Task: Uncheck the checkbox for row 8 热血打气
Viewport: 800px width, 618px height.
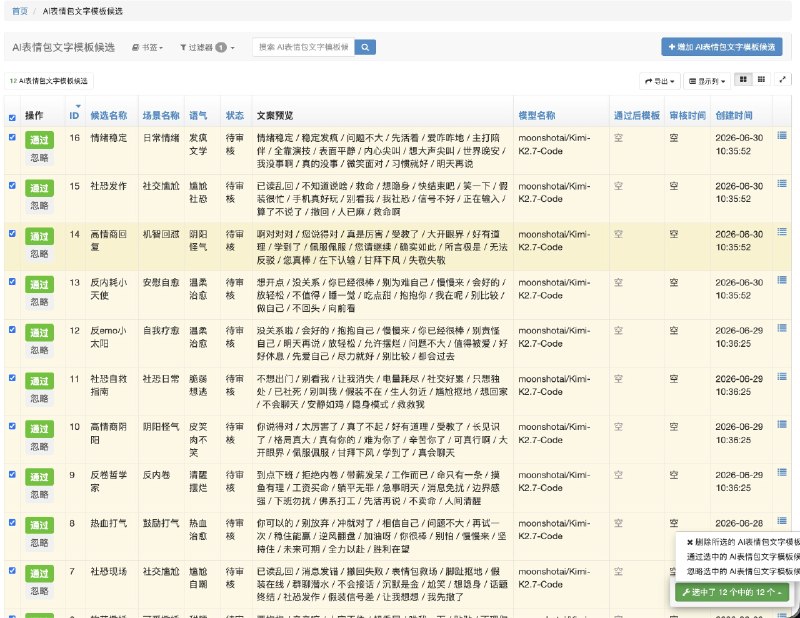Action: pos(12,522)
